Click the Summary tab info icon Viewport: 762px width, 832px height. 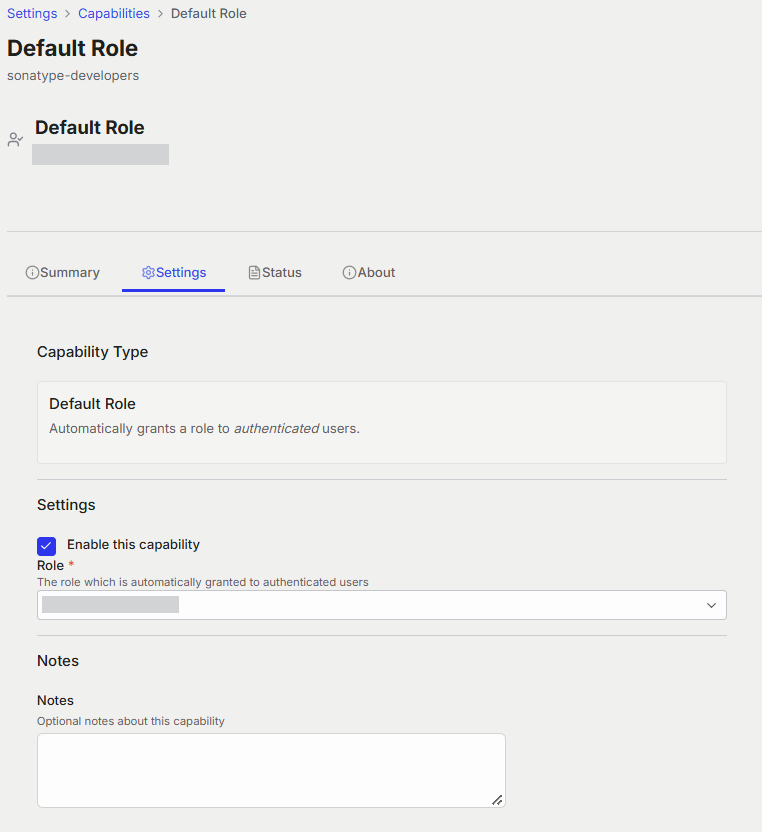[x=32, y=273]
